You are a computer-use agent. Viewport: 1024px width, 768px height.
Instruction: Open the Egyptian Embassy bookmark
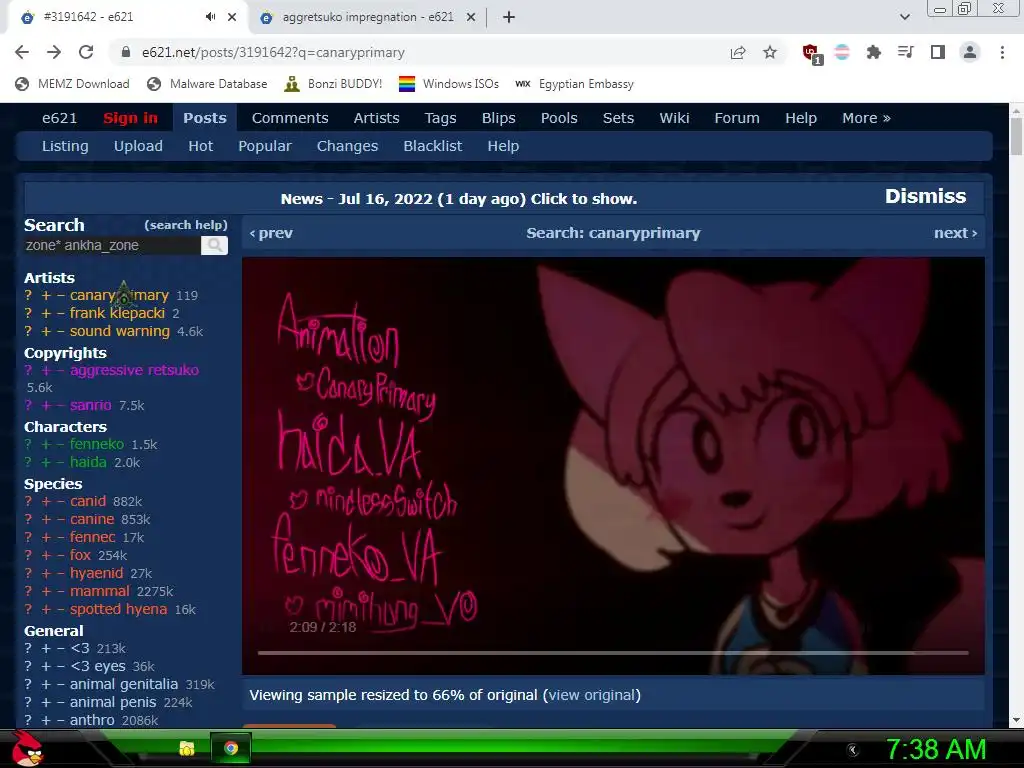575,84
